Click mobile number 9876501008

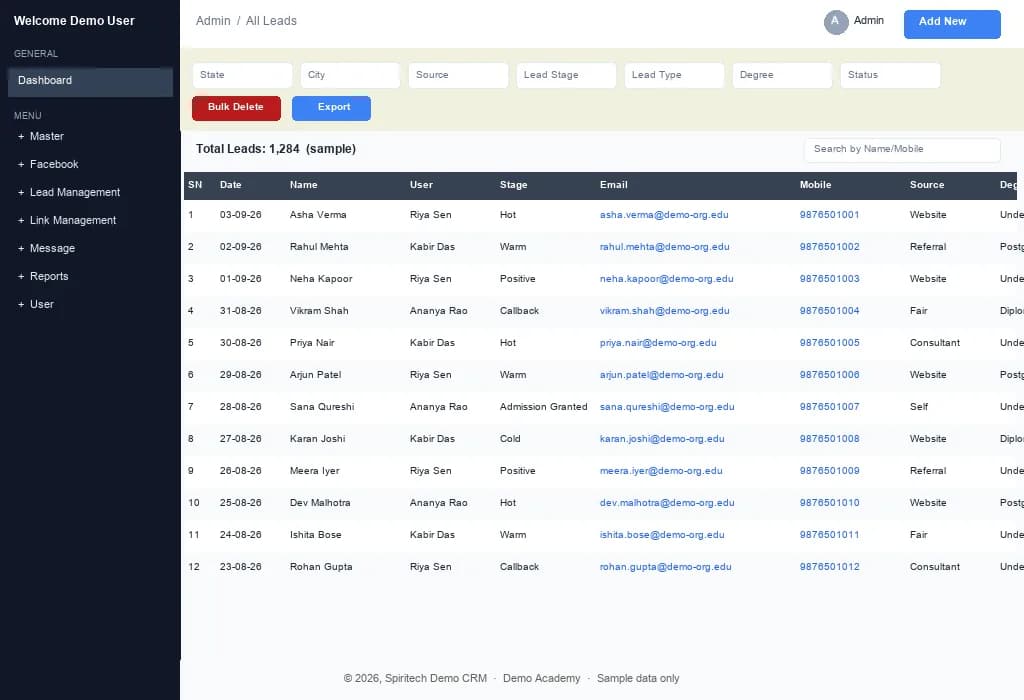(829, 439)
